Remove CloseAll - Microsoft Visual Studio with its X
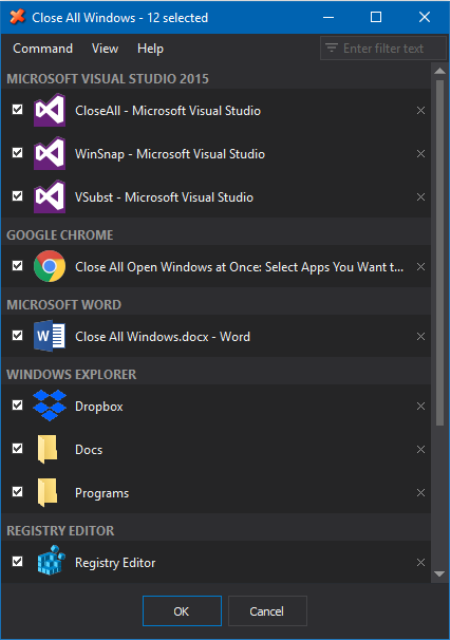This screenshot has width=450, height=640. pos(421,111)
